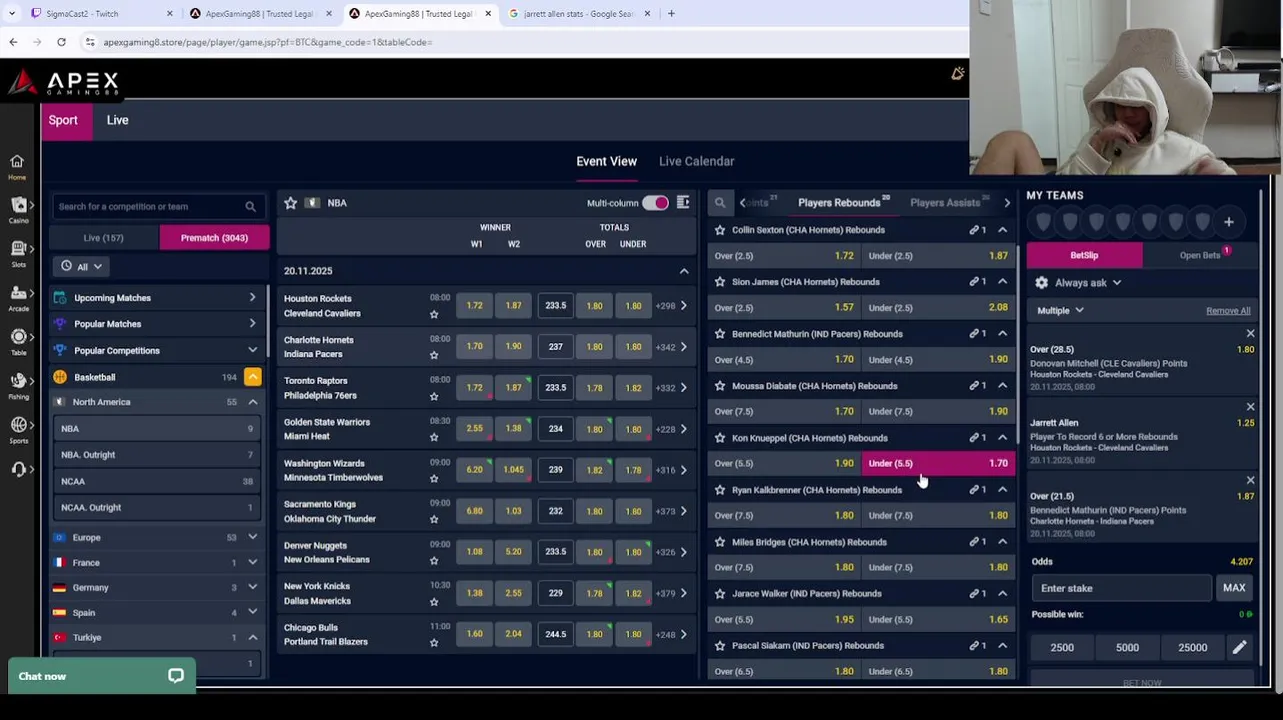Select Rockets W1 odds 1.72
This screenshot has width=1283, height=720.
coord(475,306)
